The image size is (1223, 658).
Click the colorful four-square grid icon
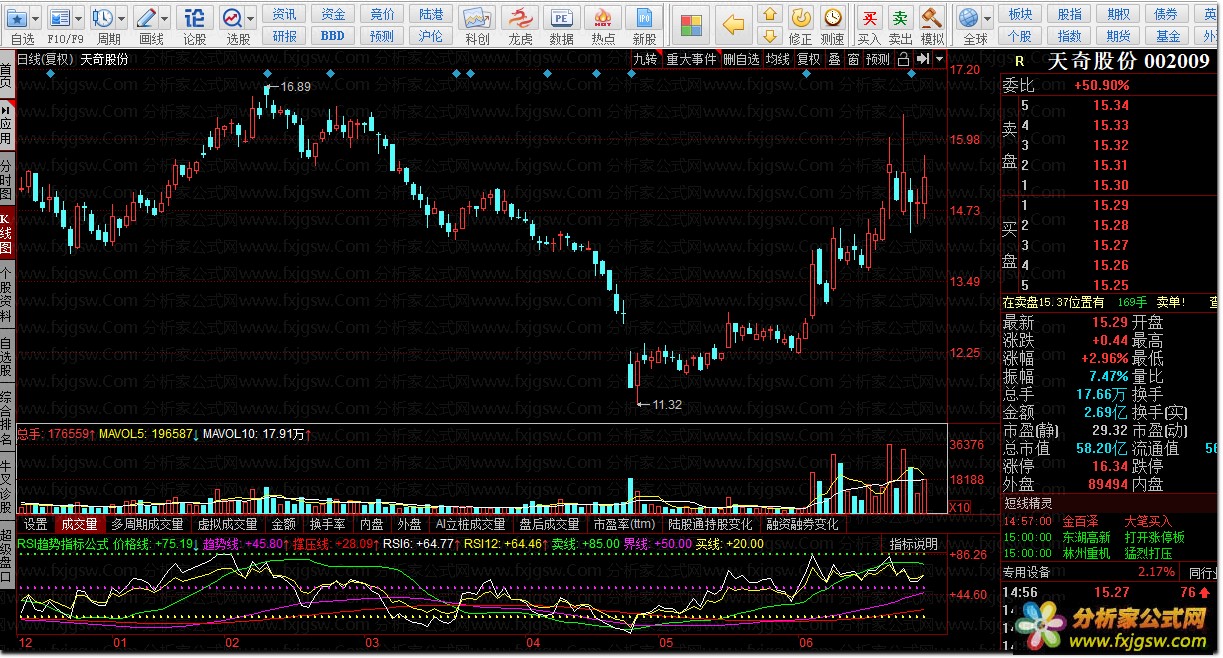[691, 25]
